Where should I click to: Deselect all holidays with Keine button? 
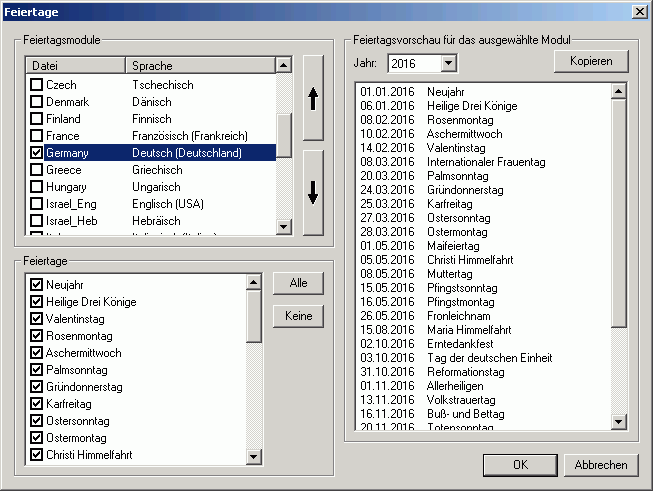(298, 316)
